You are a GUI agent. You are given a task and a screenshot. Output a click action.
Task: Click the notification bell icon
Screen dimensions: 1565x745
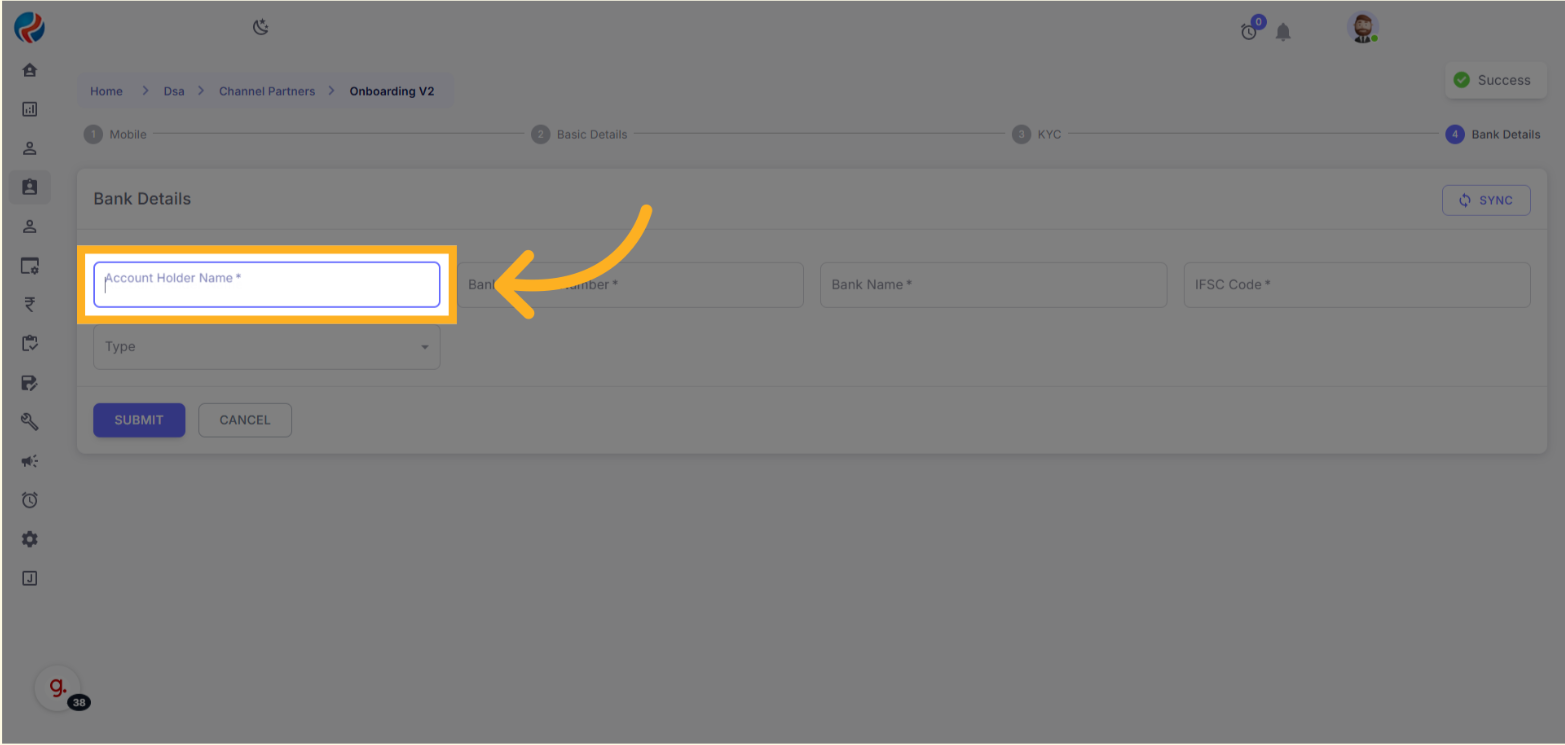click(1283, 32)
